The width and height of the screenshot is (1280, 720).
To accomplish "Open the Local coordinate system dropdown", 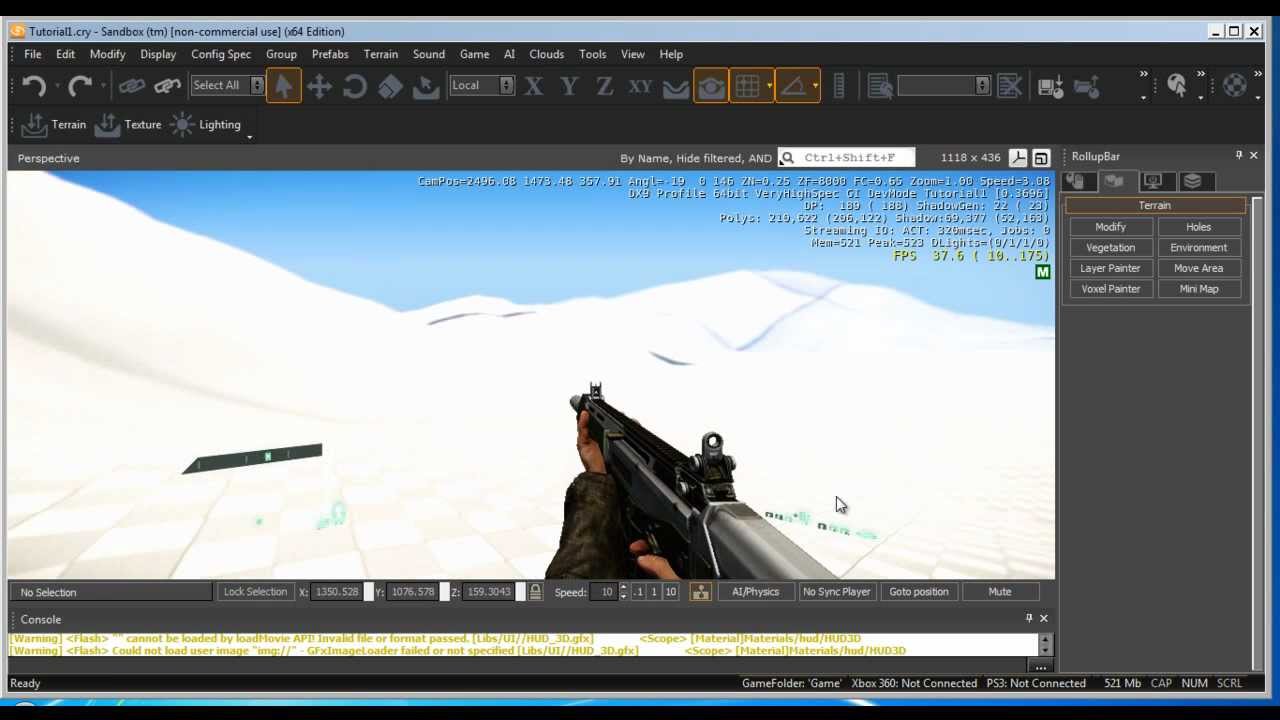I will [481, 86].
